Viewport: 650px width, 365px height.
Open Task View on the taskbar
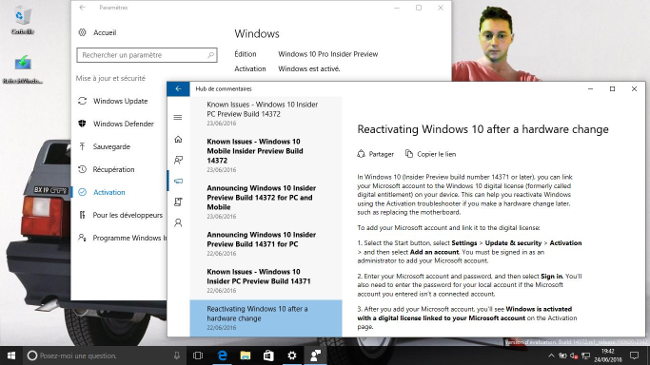[198, 355]
